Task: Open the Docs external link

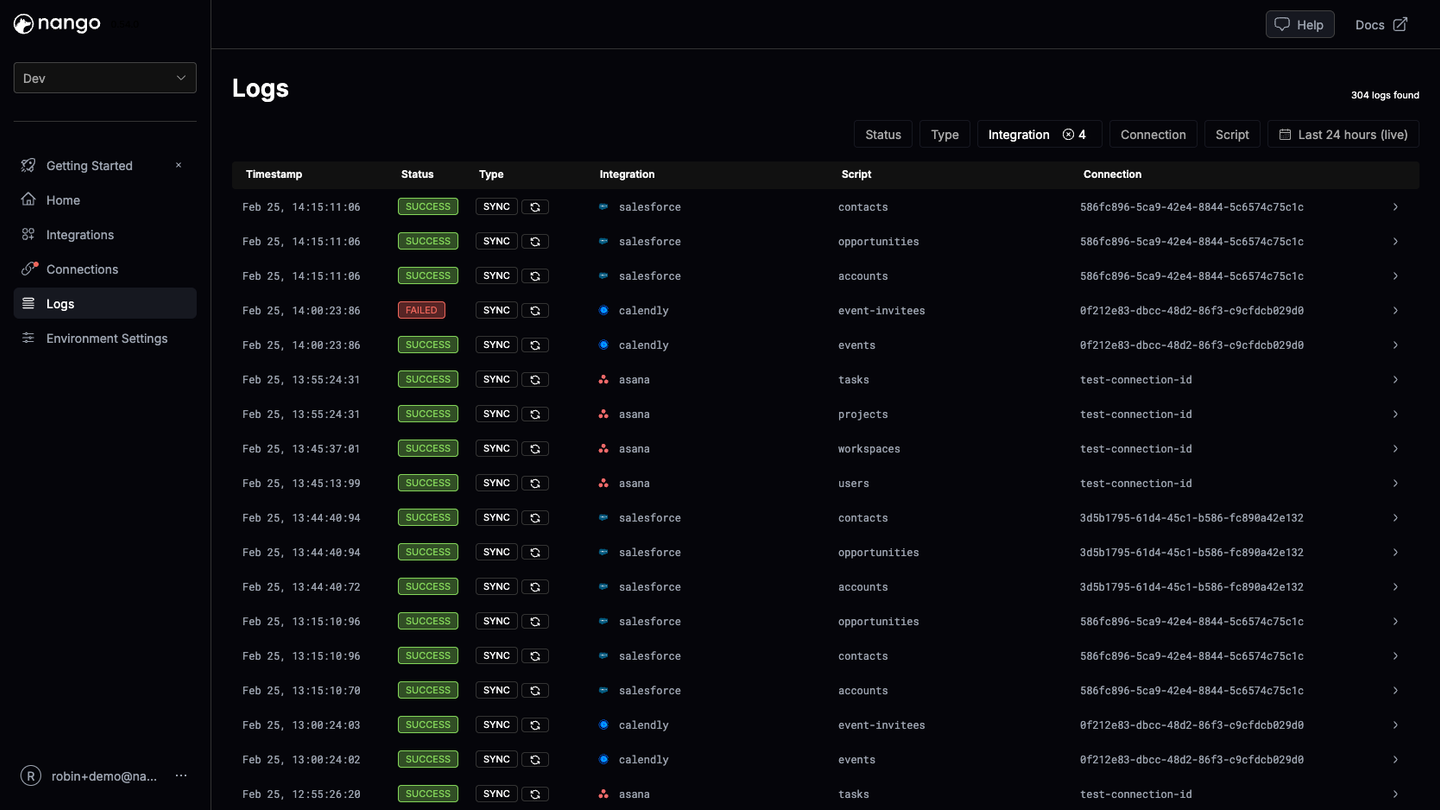Action: (1381, 25)
